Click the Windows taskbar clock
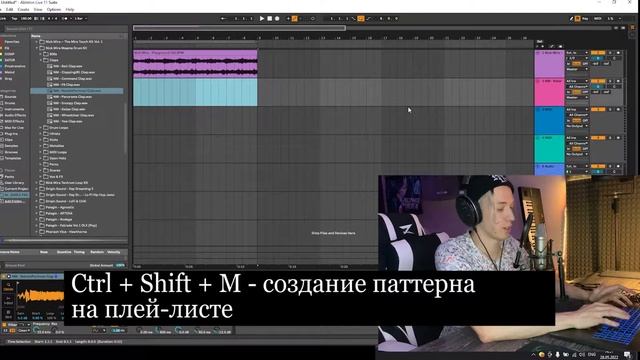The height and width of the screenshot is (360, 640). (610, 354)
